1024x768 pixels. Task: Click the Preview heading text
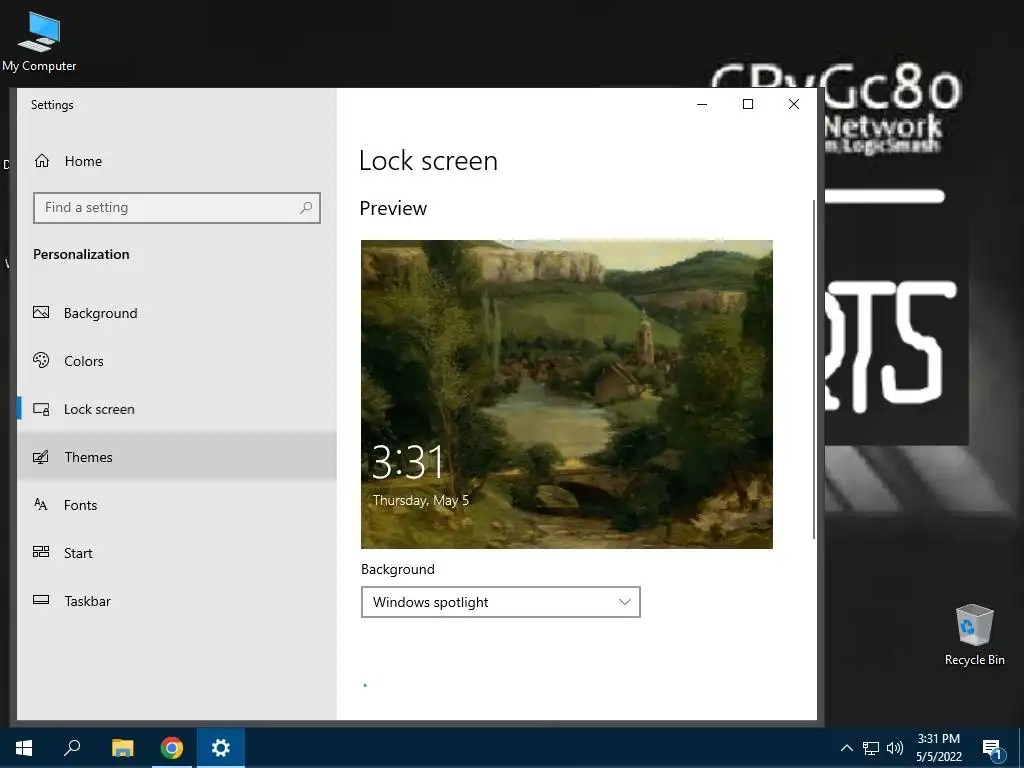[393, 208]
